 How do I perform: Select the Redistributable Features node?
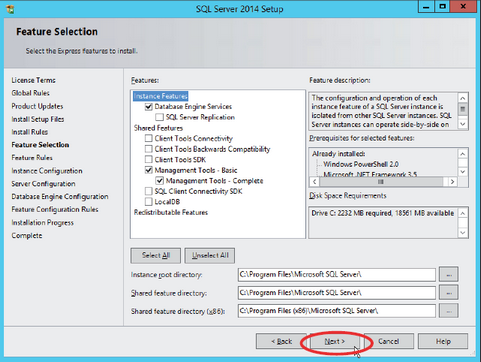pyautogui.click(x=171, y=212)
